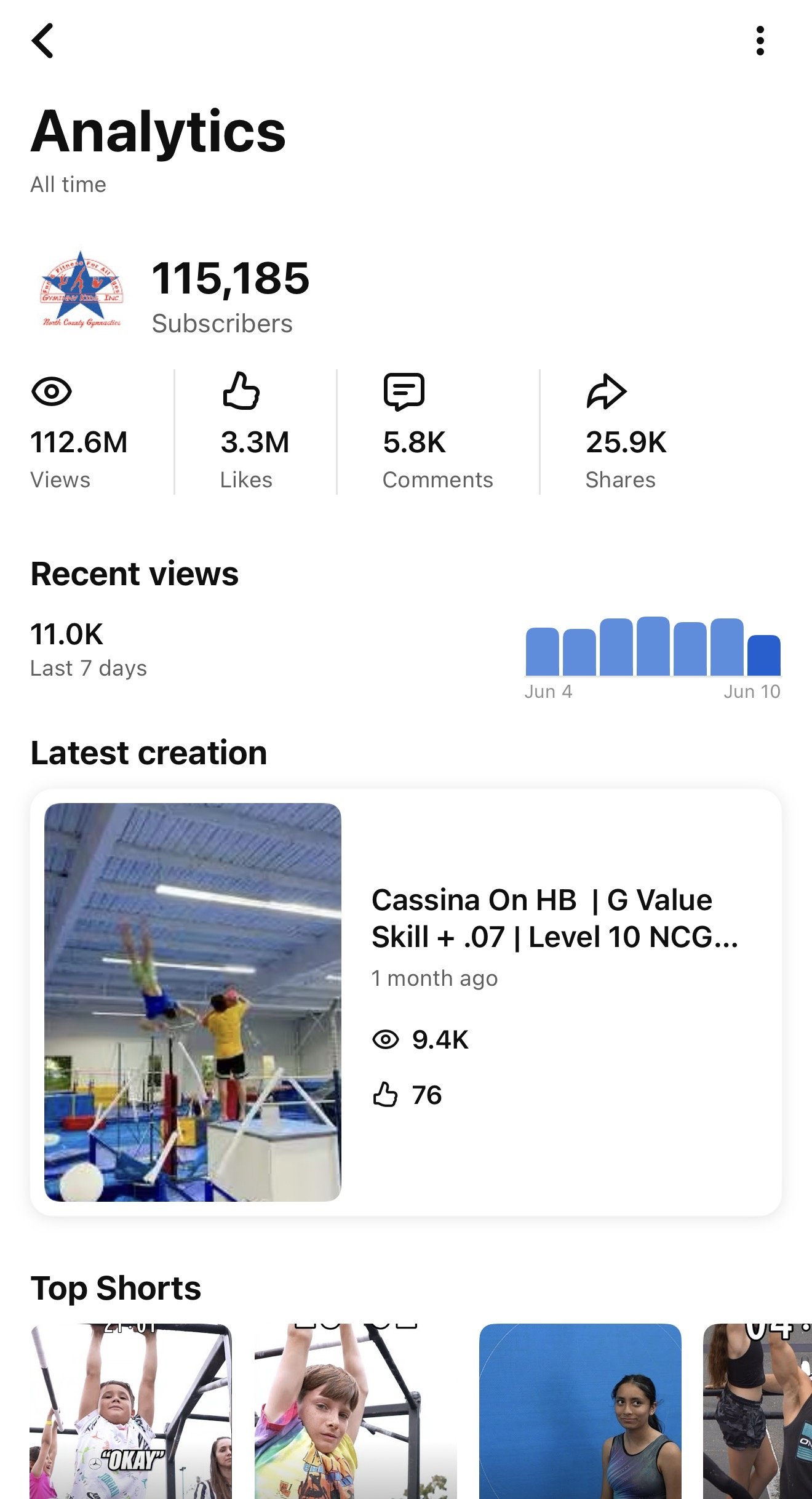The image size is (812, 1499).
Task: Tap the thumbs-up Likes icon
Action: 241,391
